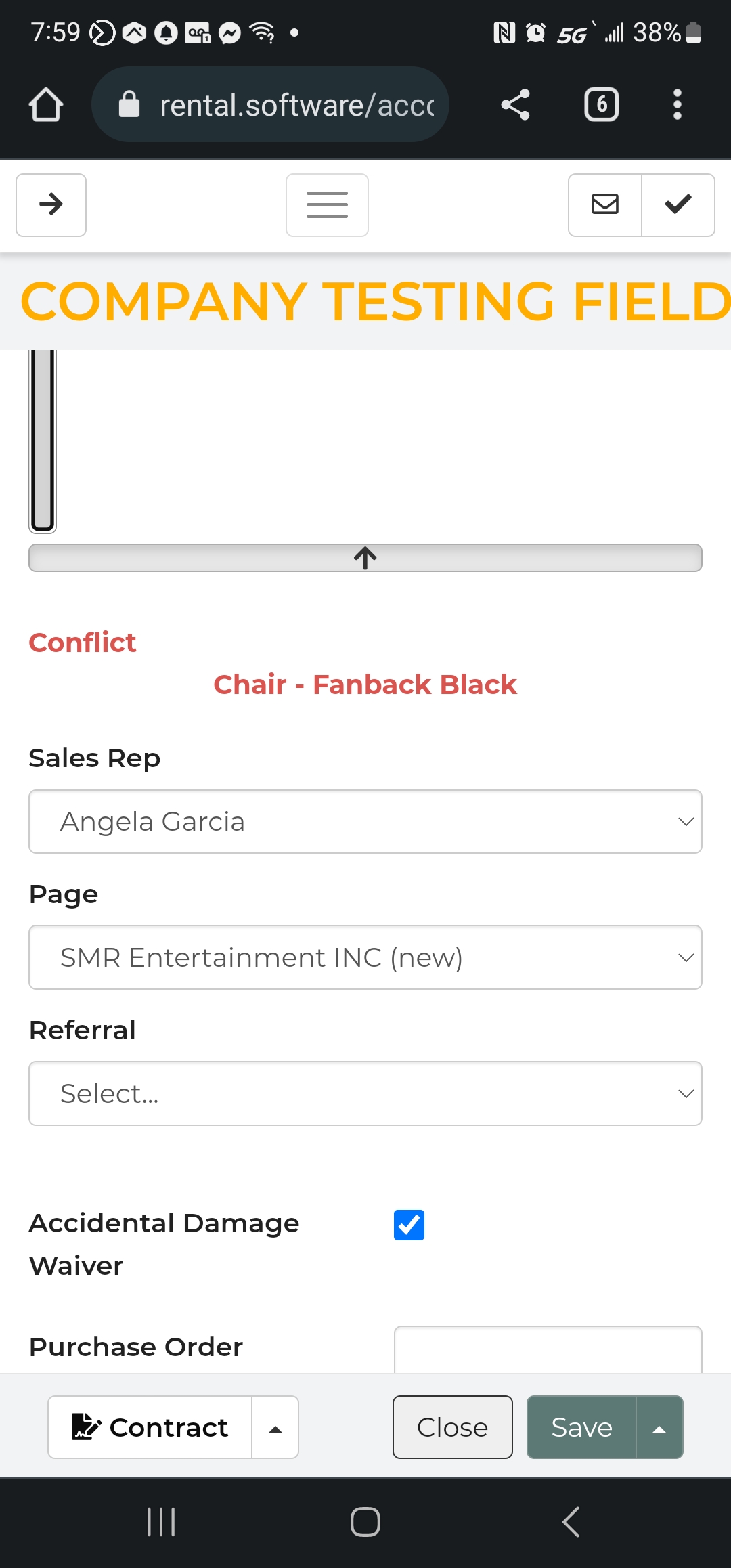
Task: Open the Referral dropdown
Action: click(365, 1093)
